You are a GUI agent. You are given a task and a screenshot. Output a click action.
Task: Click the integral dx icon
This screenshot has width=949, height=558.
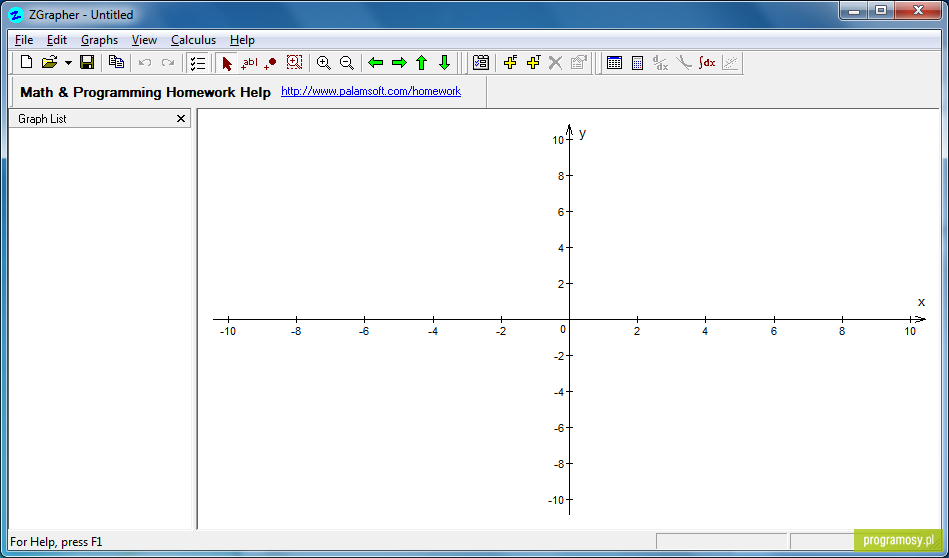coord(707,62)
